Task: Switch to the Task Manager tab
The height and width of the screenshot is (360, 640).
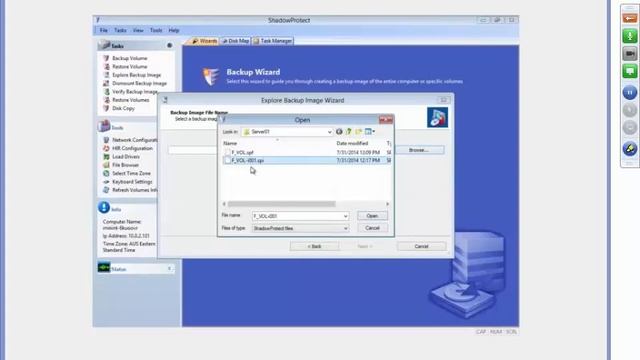Action: [x=272, y=41]
